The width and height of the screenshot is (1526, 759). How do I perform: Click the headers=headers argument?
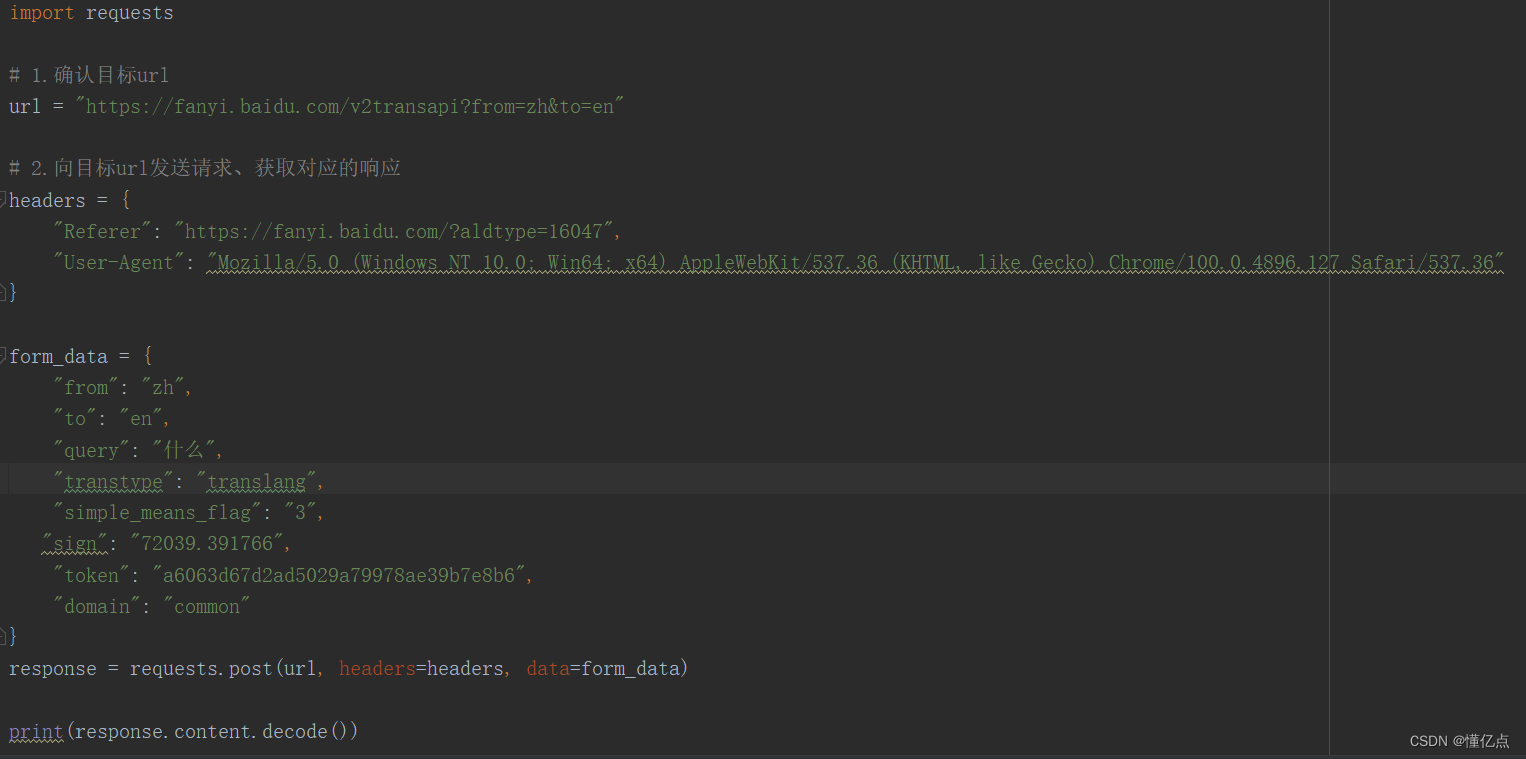coord(421,668)
